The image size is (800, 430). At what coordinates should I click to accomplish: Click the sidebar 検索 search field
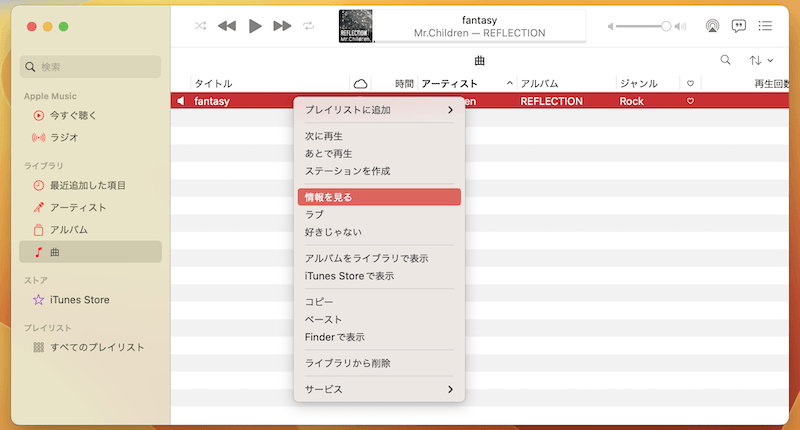pyautogui.click(x=90, y=67)
